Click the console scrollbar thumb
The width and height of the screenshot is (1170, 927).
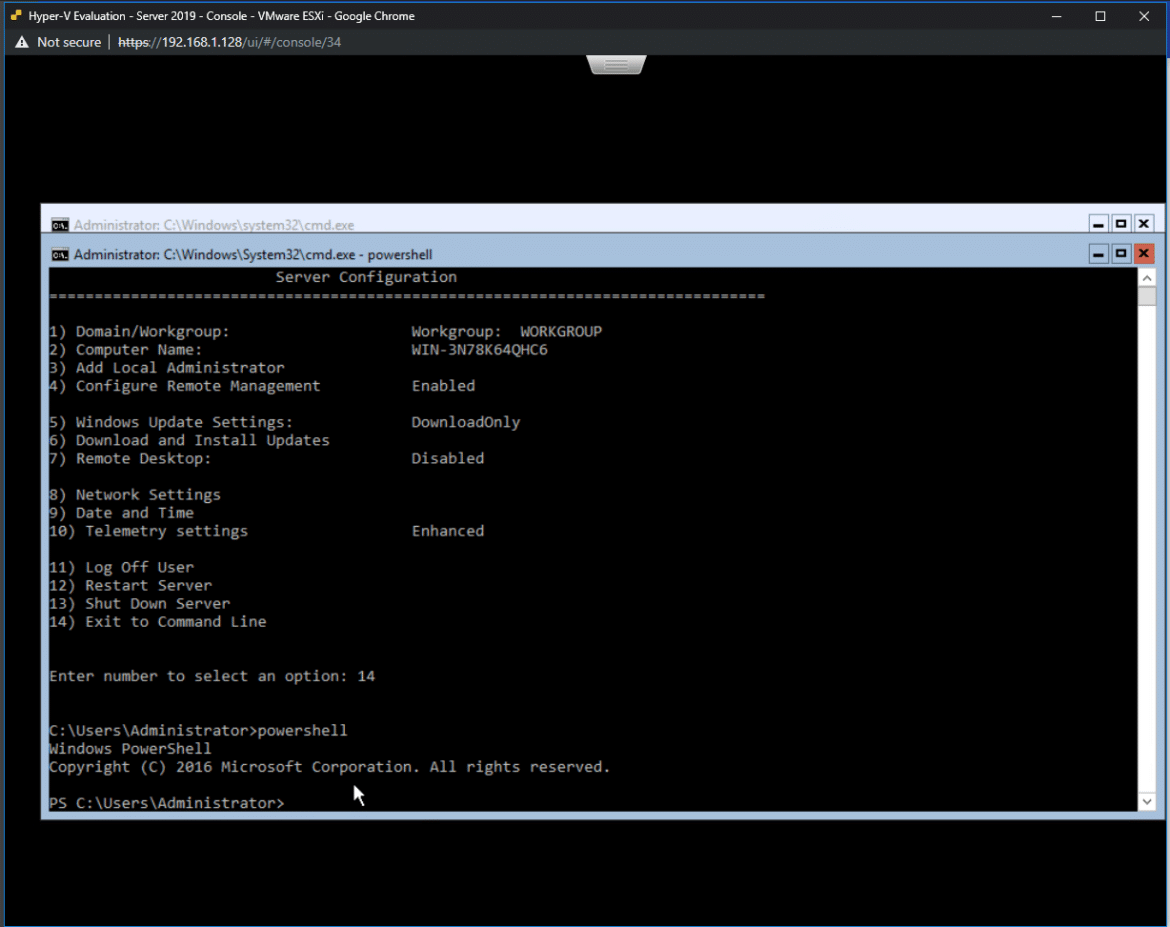pyautogui.click(x=1147, y=296)
